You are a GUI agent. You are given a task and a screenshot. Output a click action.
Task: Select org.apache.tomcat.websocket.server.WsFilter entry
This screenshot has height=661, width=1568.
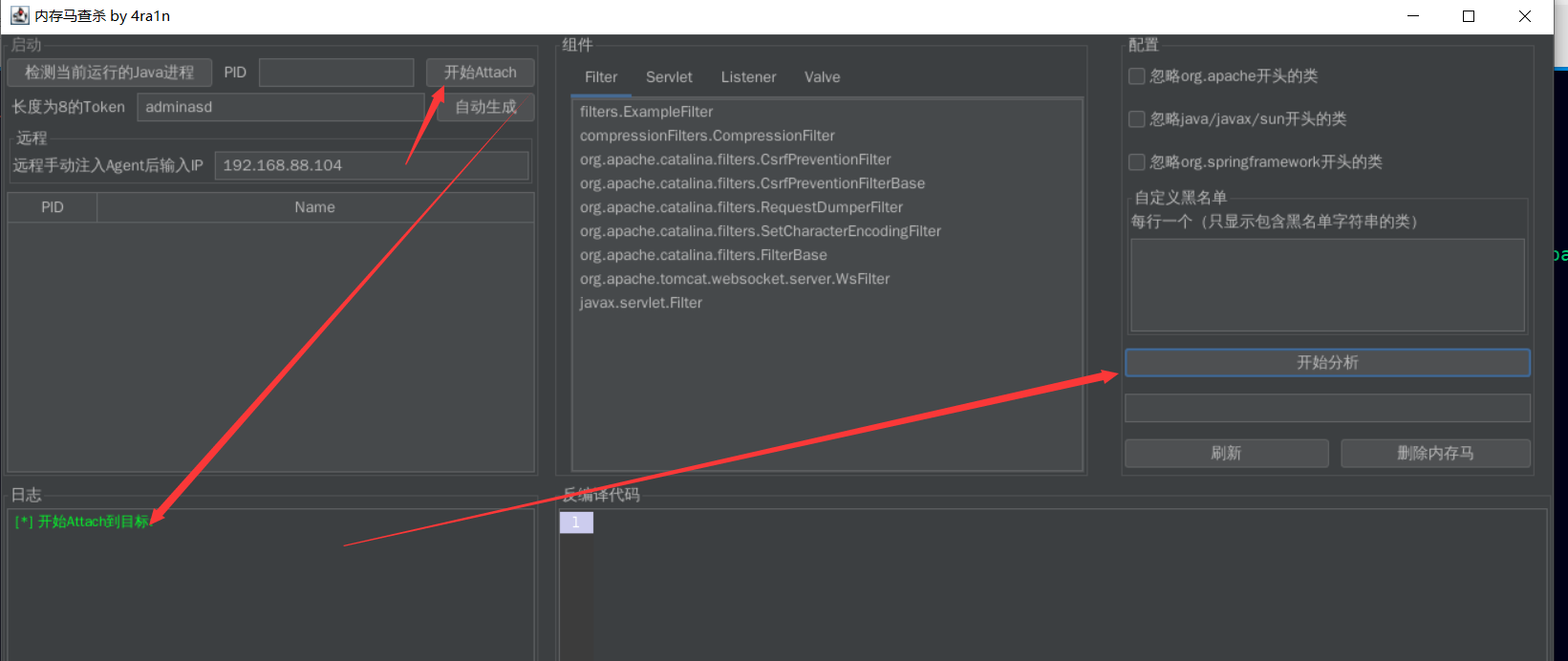coord(734,279)
